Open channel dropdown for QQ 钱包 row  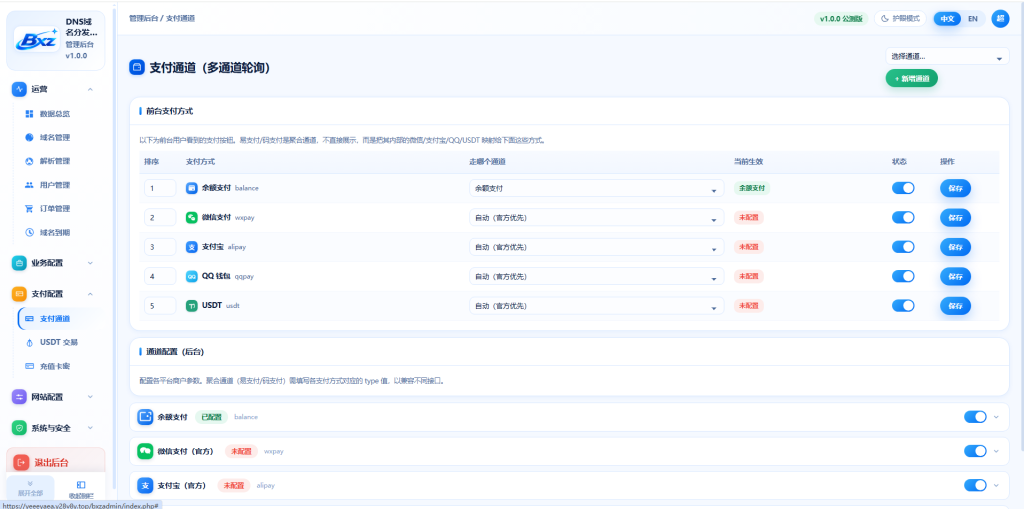click(596, 276)
